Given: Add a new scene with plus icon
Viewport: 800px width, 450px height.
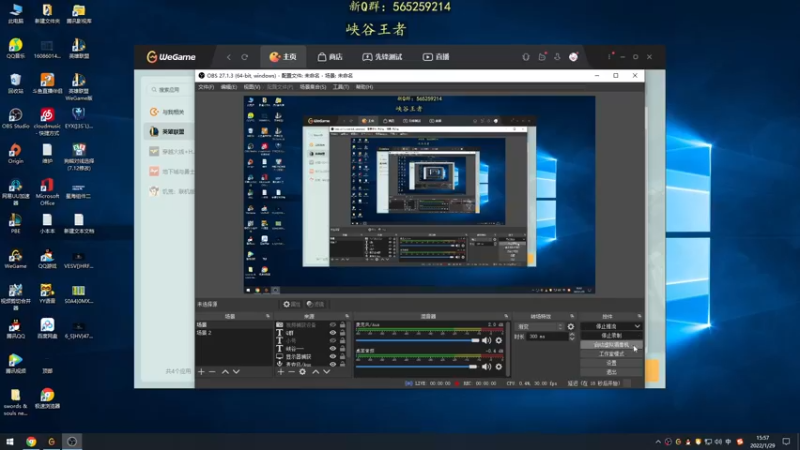Looking at the screenshot, I should pos(201,372).
